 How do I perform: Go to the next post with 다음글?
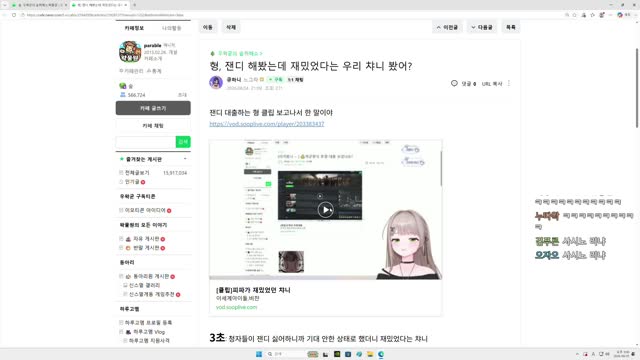482,27
